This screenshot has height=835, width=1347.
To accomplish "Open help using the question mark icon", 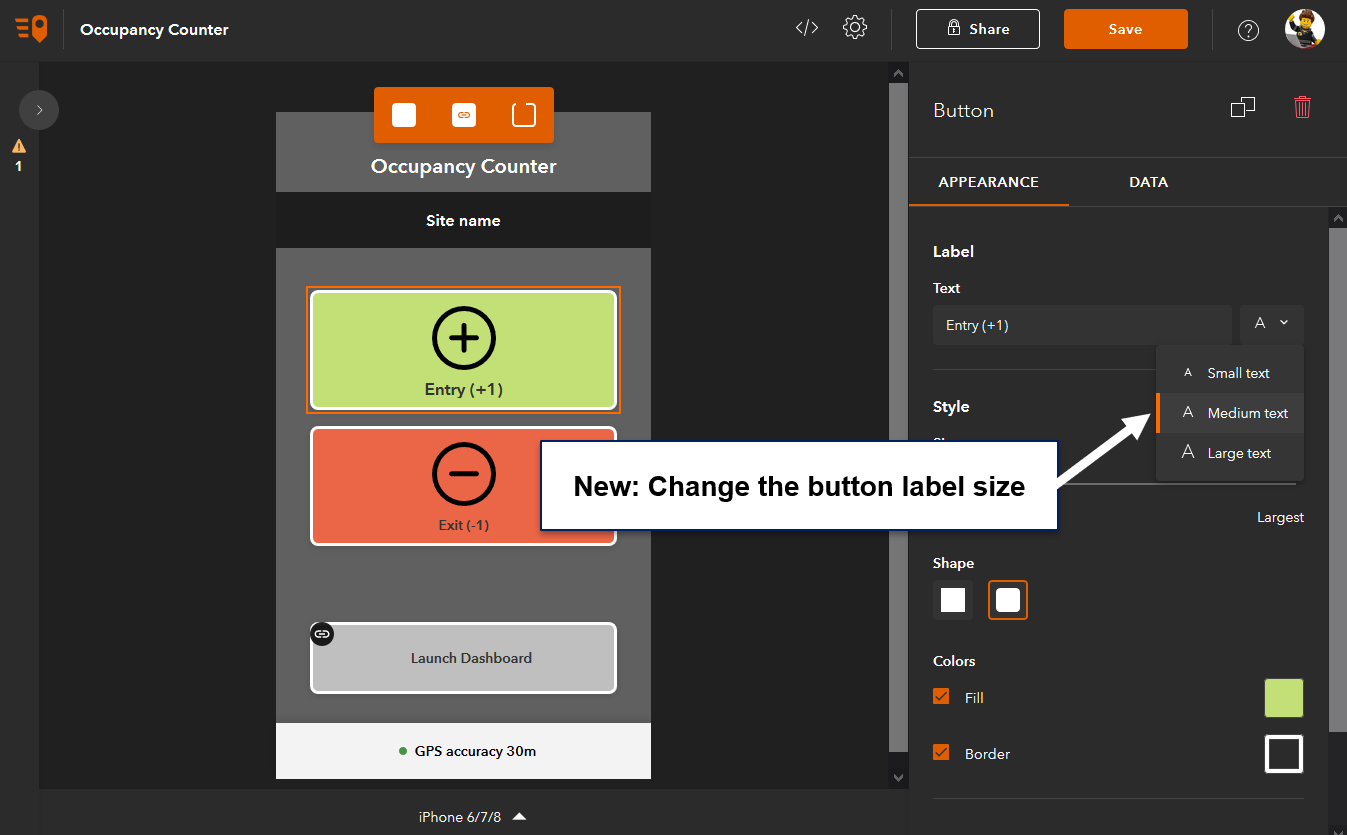I will pos(1248,29).
